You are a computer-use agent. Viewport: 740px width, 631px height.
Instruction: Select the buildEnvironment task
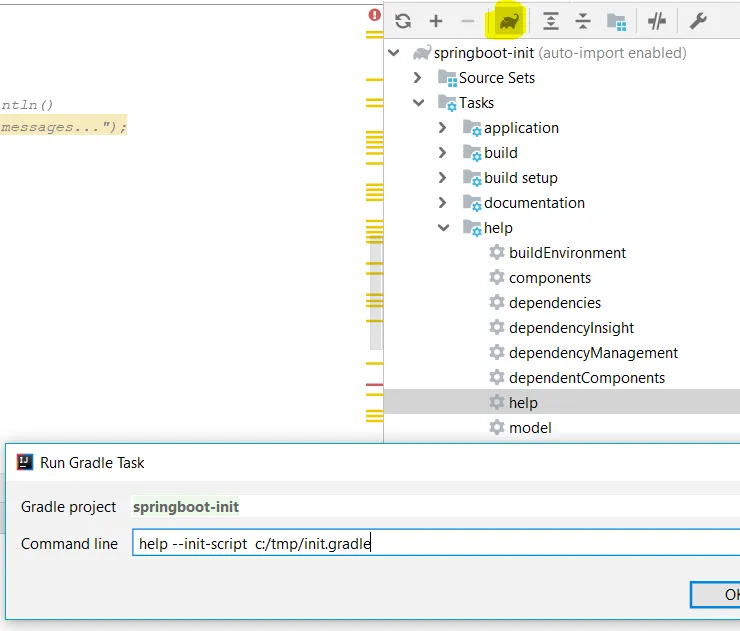(567, 252)
